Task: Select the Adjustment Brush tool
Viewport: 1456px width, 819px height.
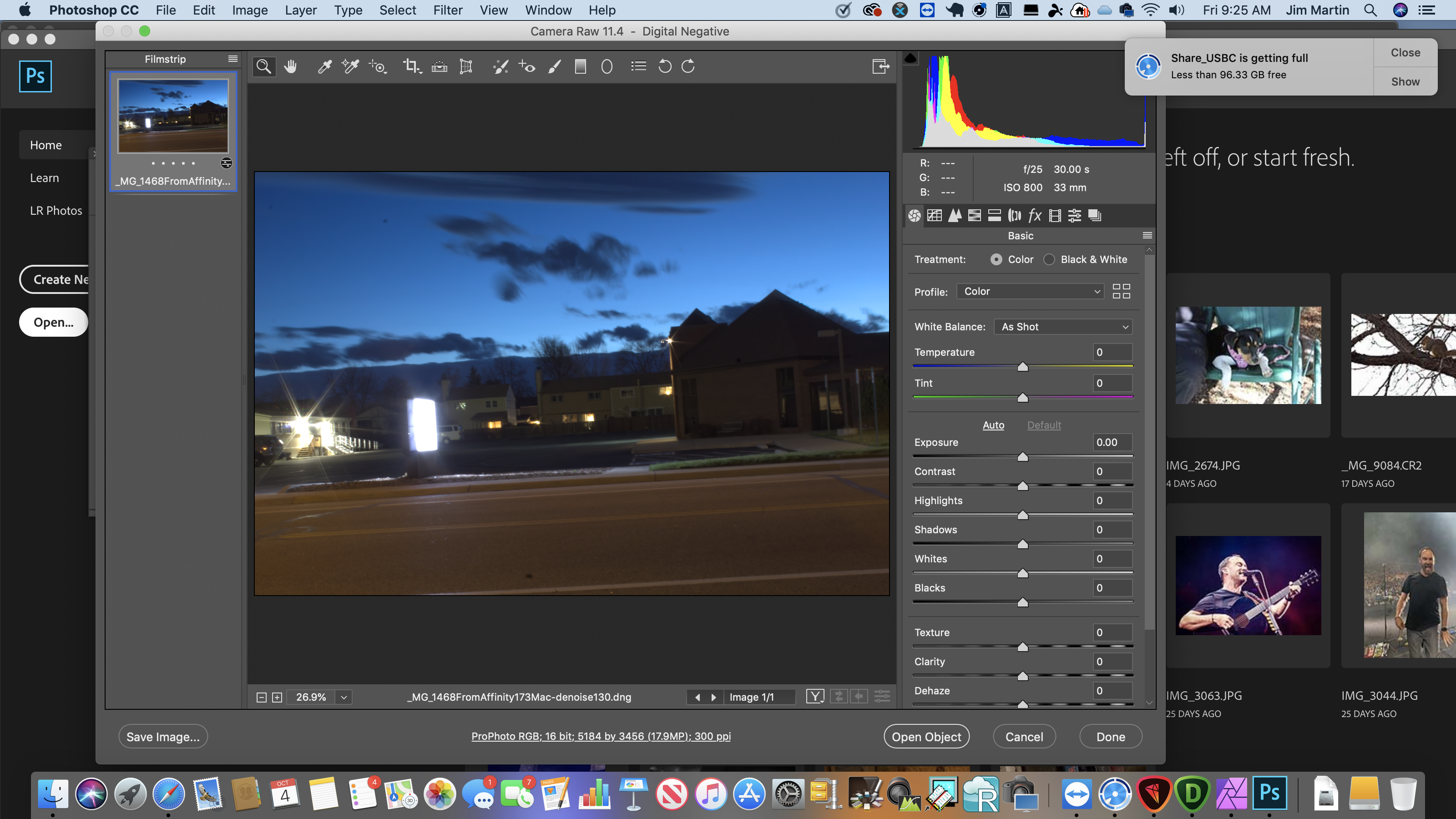Action: pos(554,66)
